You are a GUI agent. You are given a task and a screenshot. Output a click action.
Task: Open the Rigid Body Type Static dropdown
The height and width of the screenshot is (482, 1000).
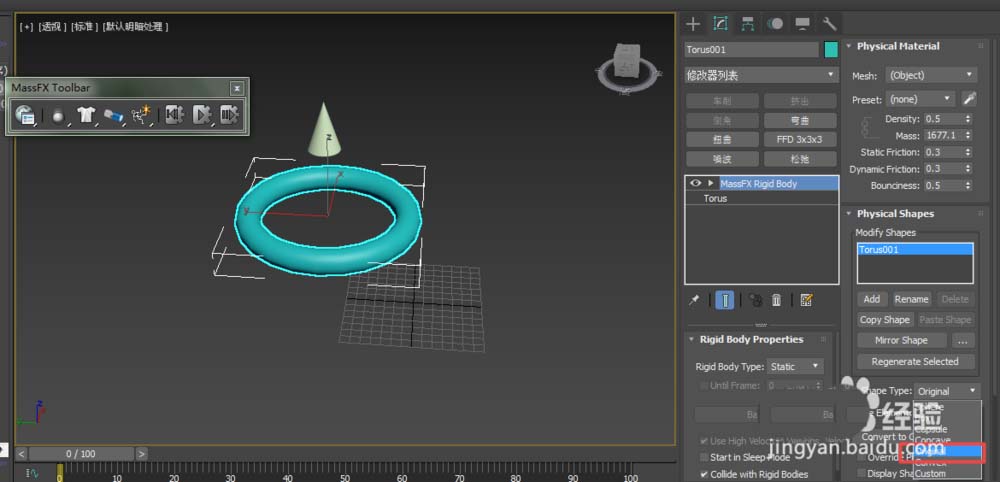(795, 367)
